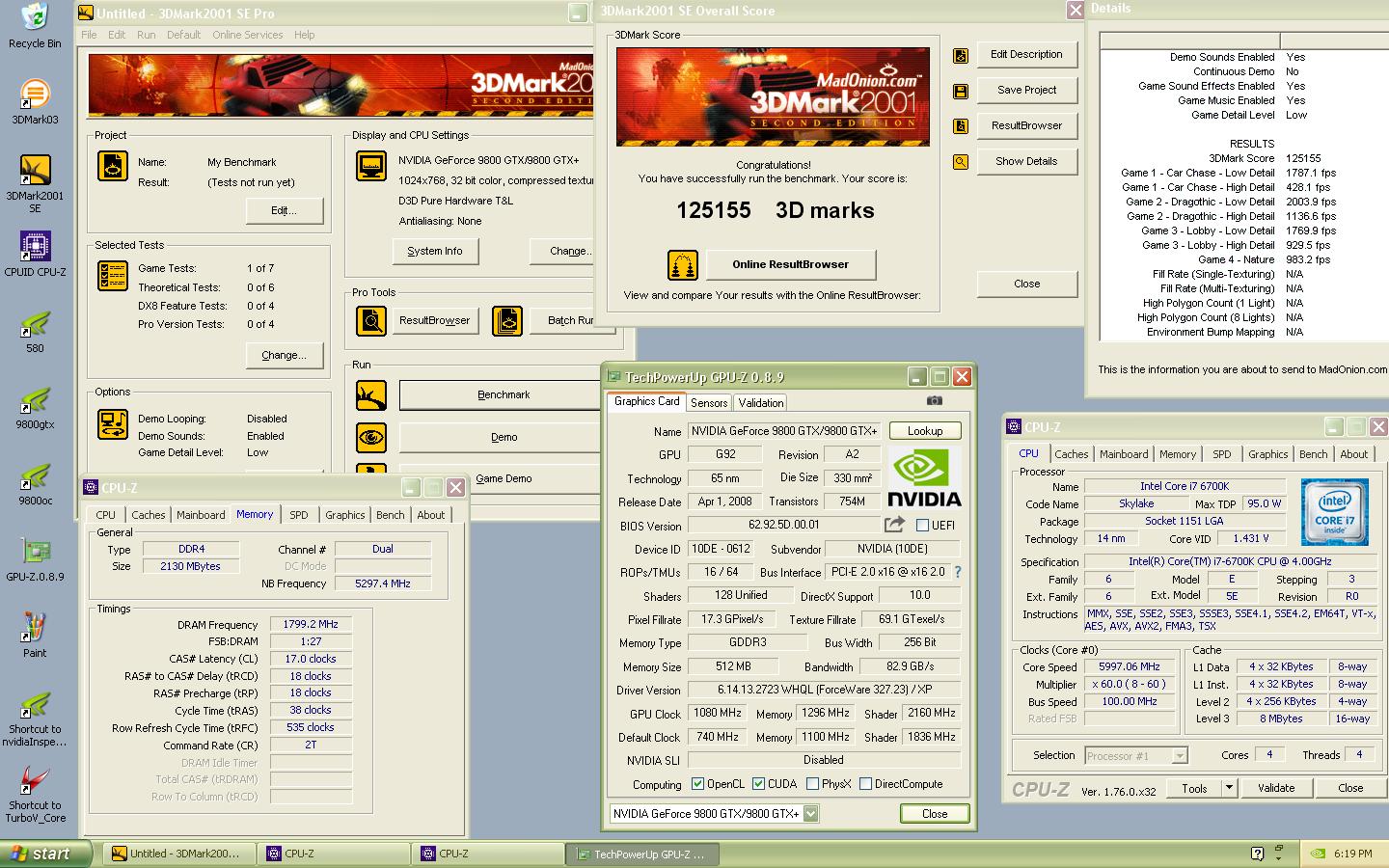1389x868 pixels.
Task: Launch 3DMark03 desktop shortcut
Action: point(35,95)
